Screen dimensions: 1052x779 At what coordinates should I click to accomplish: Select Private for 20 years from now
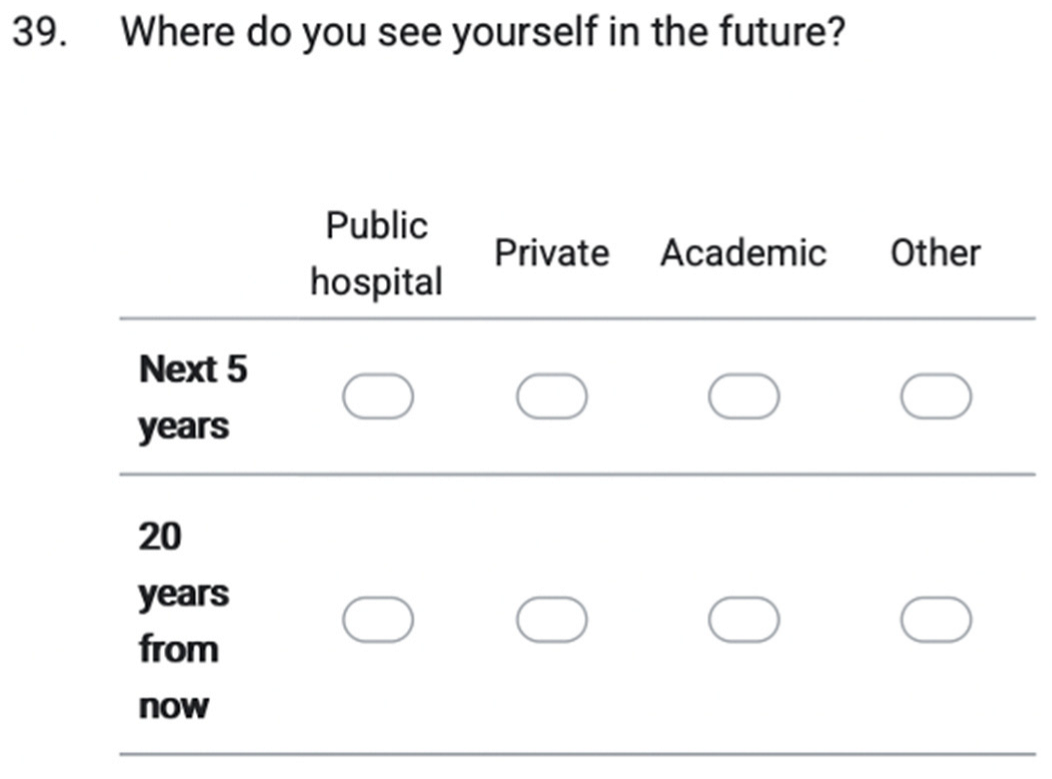pyautogui.click(x=552, y=619)
